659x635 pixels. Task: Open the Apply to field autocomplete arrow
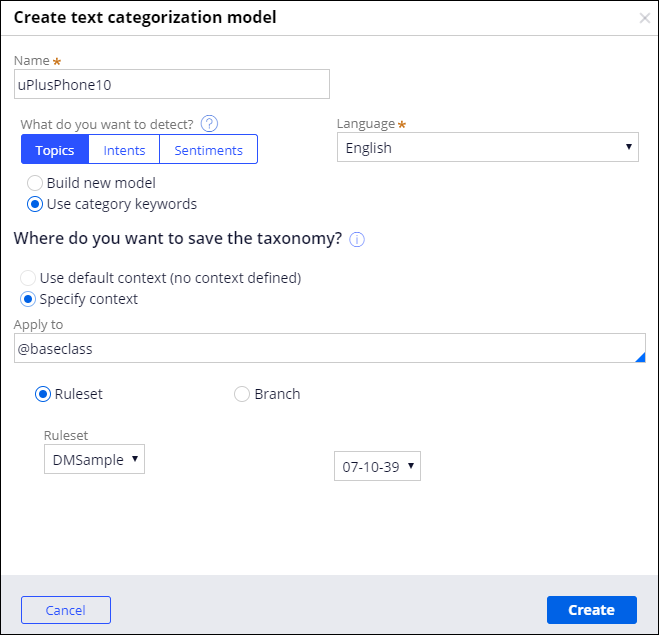tap(639, 357)
